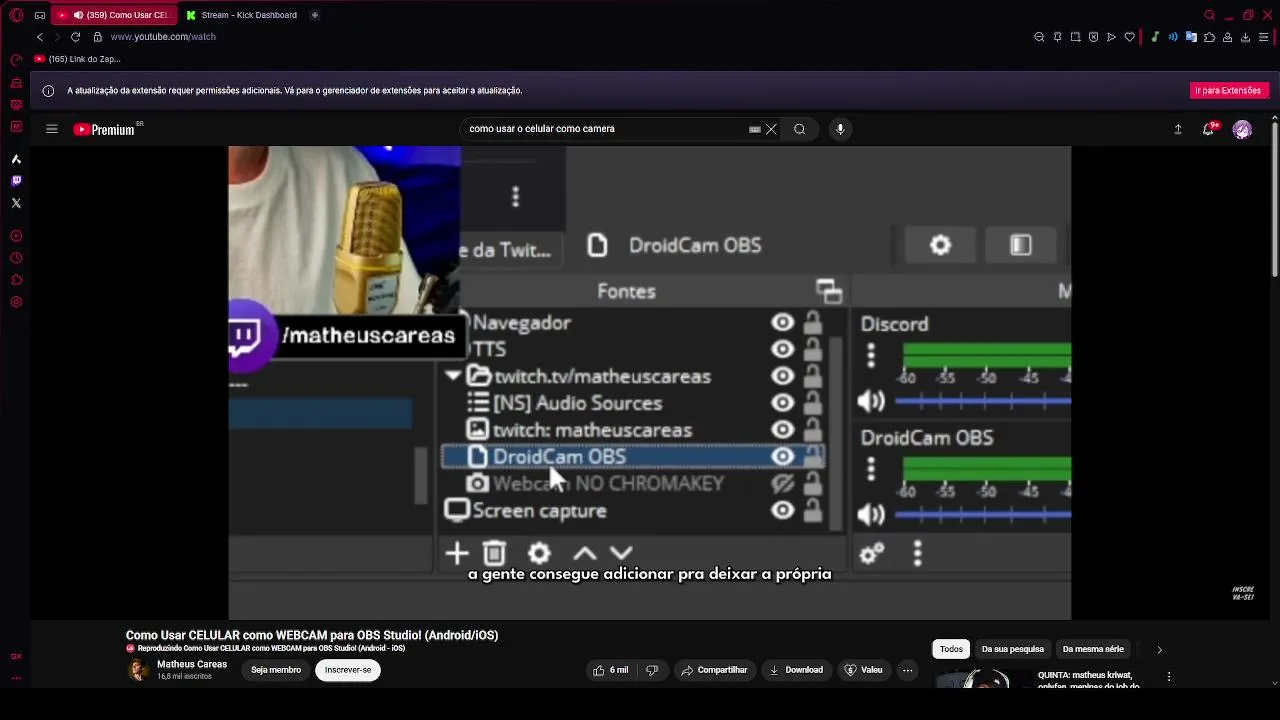Click the page vertical scrollbar thumb

coord(1274,200)
